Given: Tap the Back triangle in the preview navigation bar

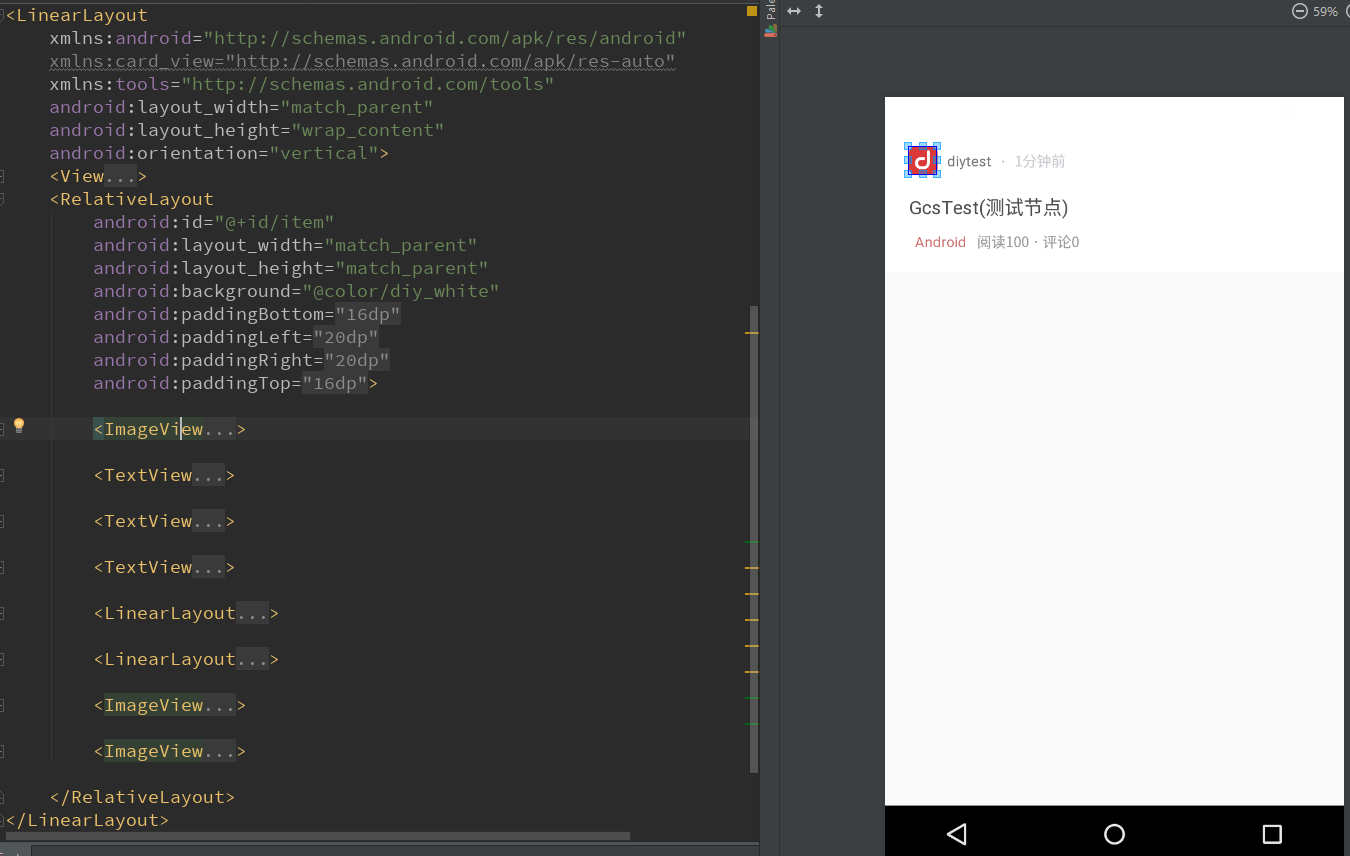Looking at the screenshot, I should [x=957, y=833].
